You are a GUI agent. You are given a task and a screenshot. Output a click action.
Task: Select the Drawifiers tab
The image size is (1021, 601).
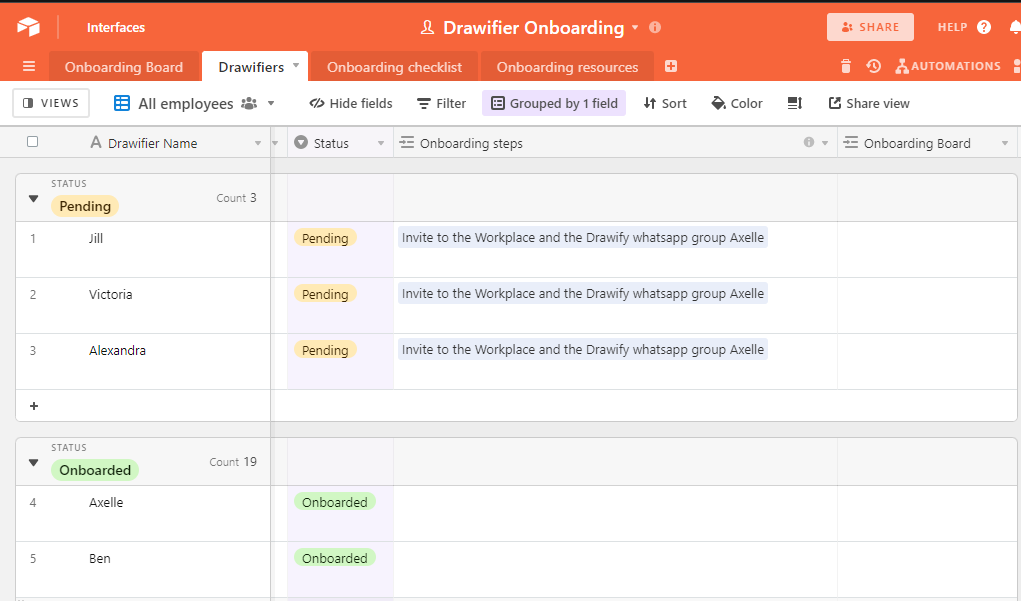pyautogui.click(x=251, y=67)
